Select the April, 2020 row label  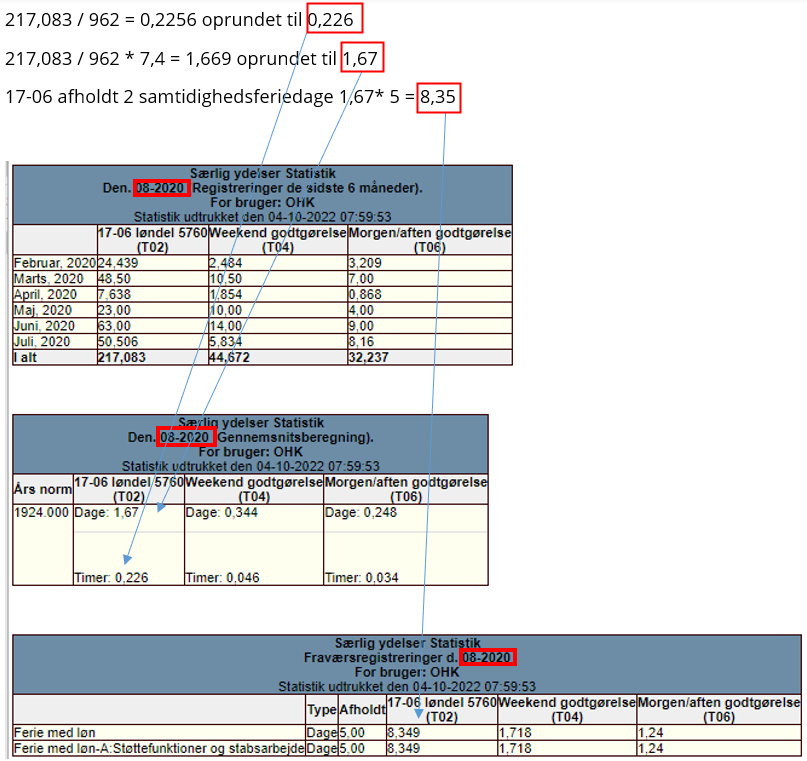click(46, 295)
